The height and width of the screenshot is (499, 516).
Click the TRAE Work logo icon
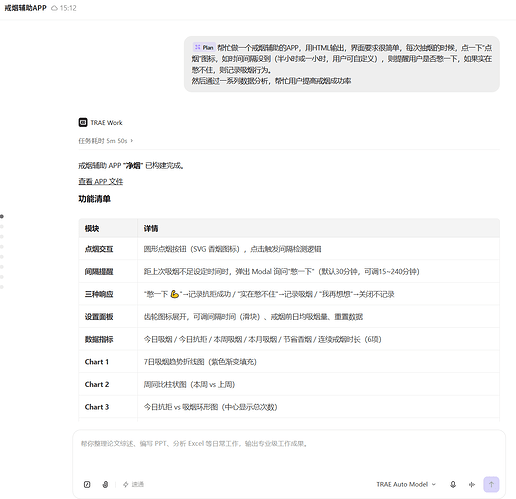tap(83, 122)
